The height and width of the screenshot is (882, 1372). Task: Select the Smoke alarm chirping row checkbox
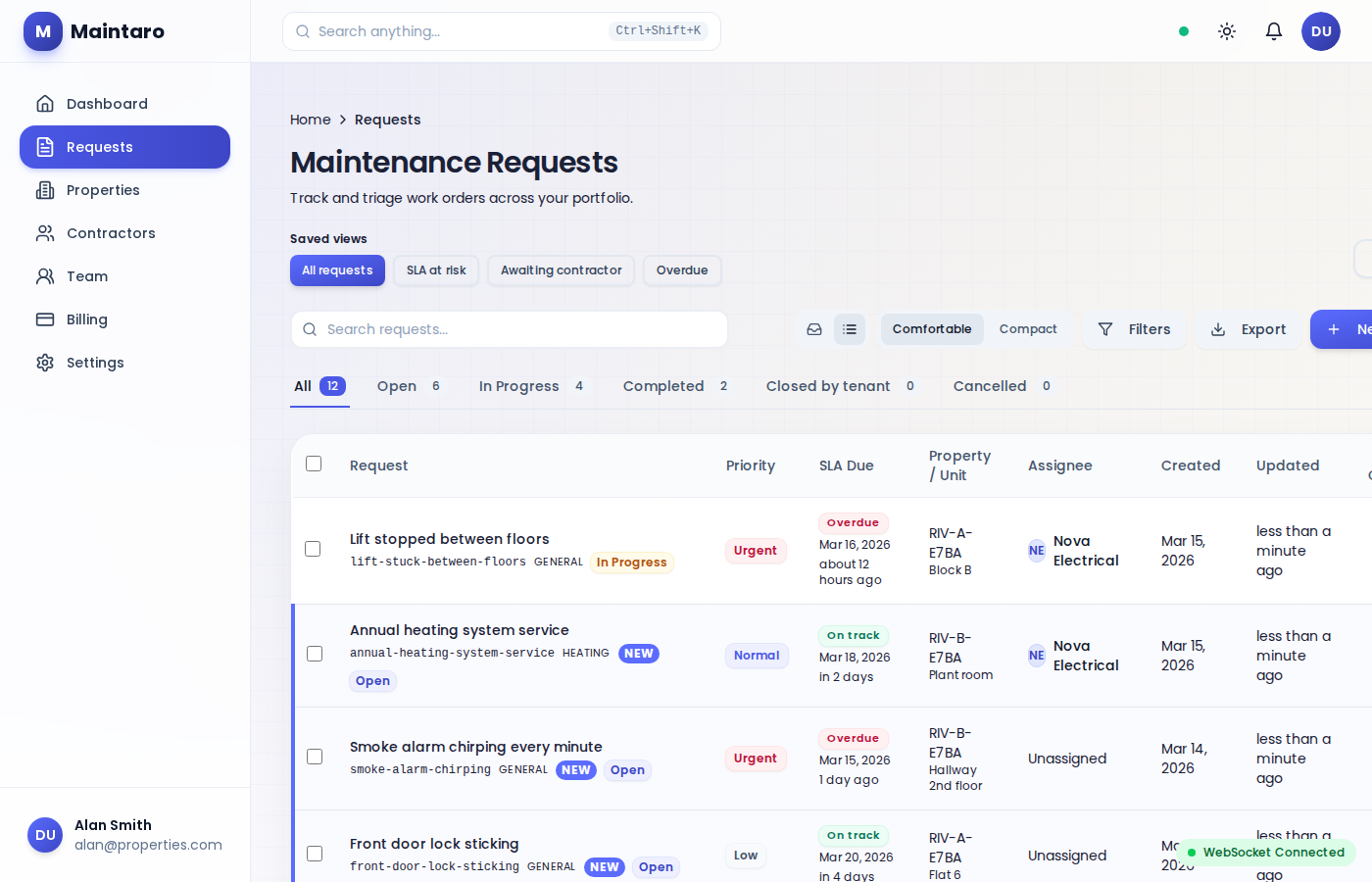click(315, 757)
